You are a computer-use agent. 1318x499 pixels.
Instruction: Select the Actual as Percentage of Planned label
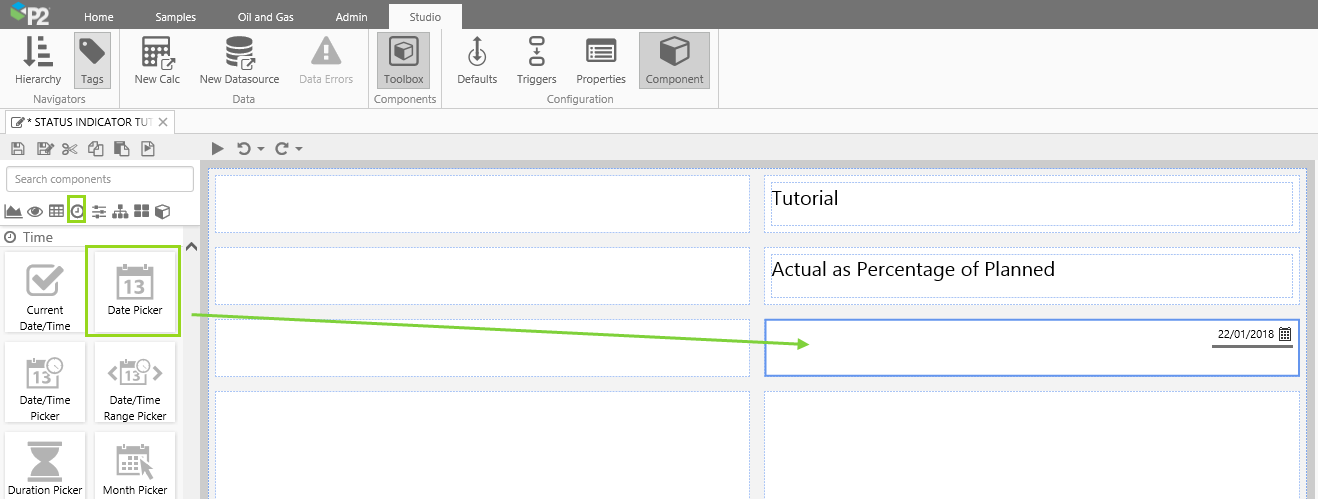[x=913, y=269]
